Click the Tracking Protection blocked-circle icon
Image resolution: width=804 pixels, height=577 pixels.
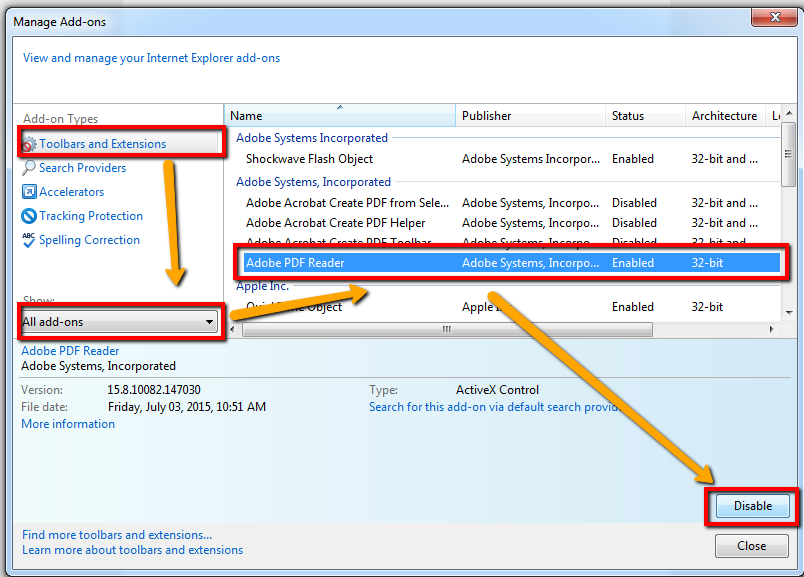coord(29,216)
